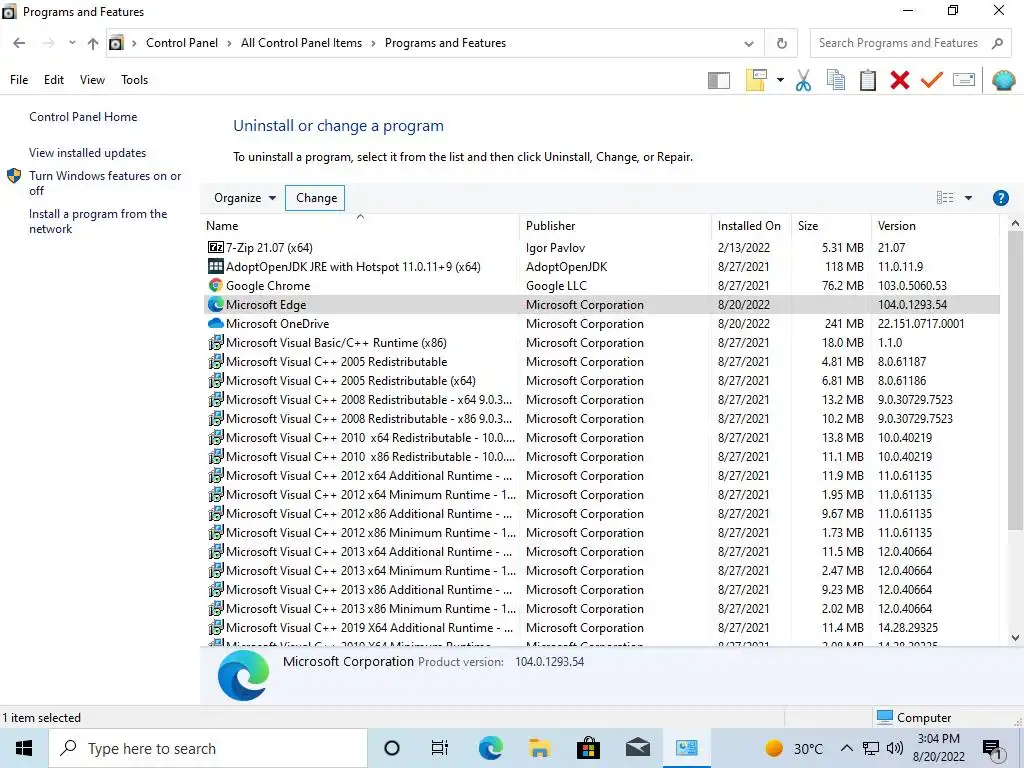1024x768 pixels.
Task: Select the Microsoft OneDrive cloud icon
Action: click(x=216, y=323)
